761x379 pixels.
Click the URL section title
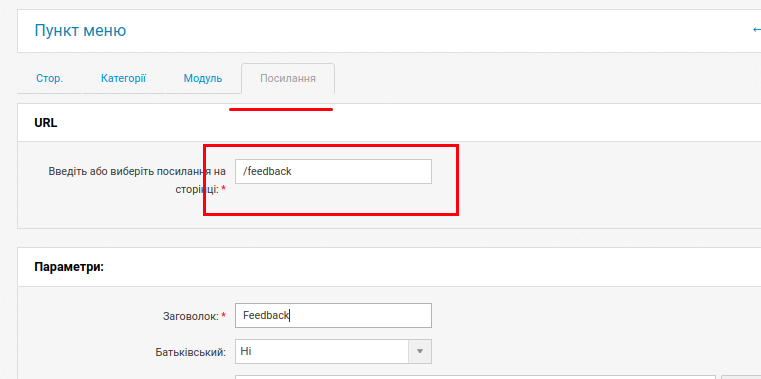pos(46,123)
